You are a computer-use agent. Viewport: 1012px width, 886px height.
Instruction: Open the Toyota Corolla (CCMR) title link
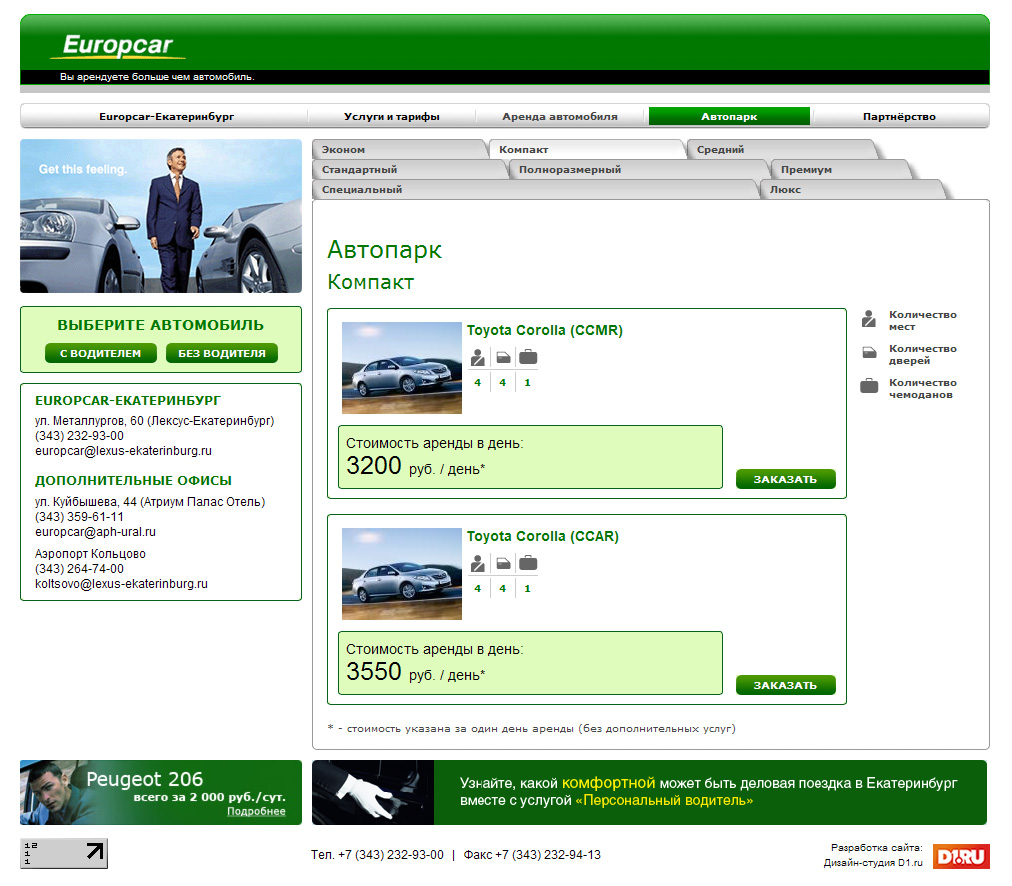tap(545, 330)
